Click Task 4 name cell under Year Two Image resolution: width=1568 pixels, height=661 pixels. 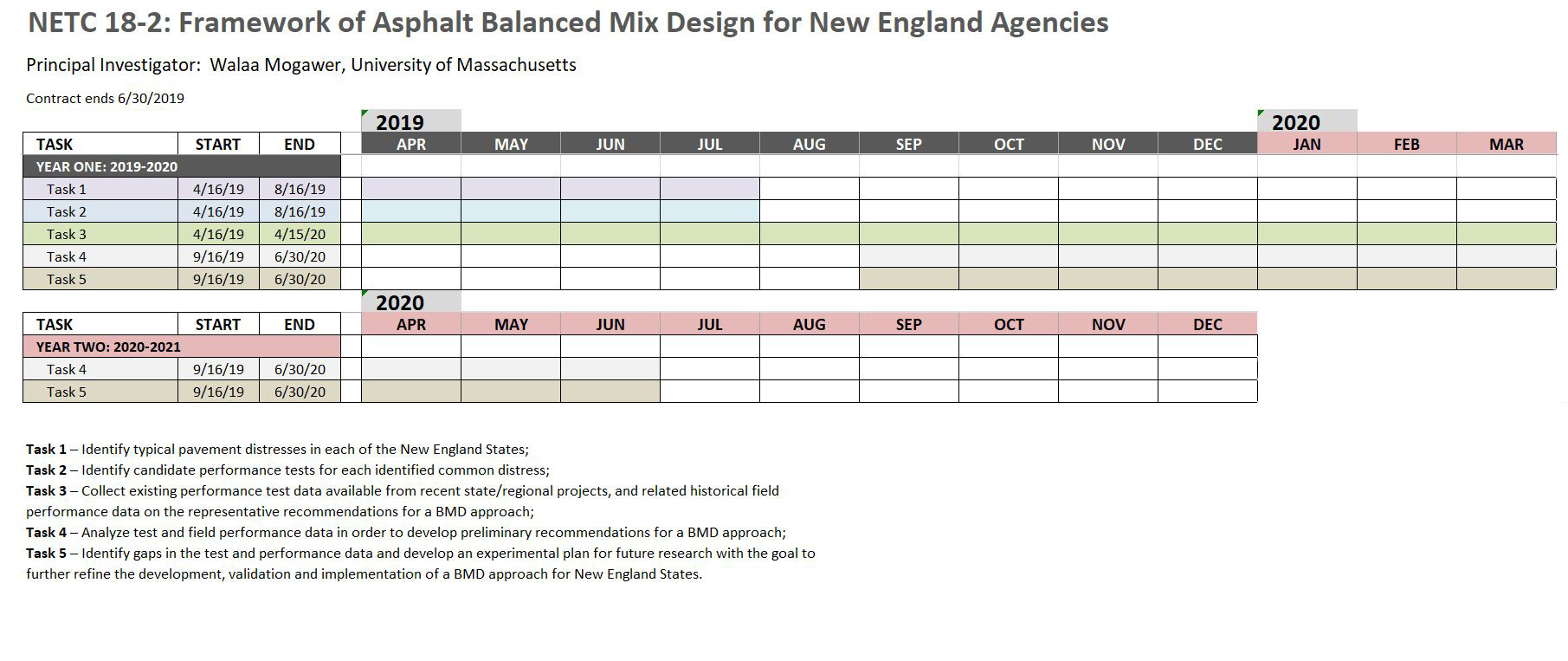(x=100, y=369)
